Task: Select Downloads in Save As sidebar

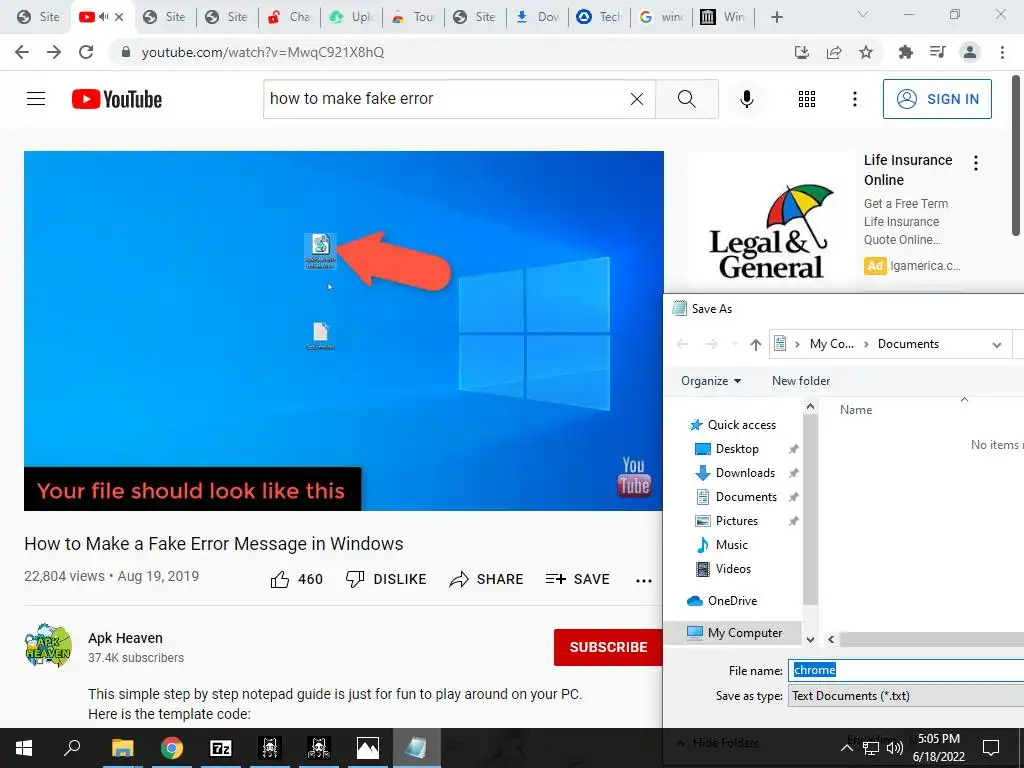Action: (x=745, y=473)
